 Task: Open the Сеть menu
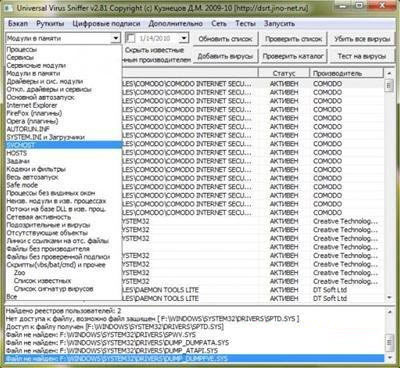pos(219,24)
